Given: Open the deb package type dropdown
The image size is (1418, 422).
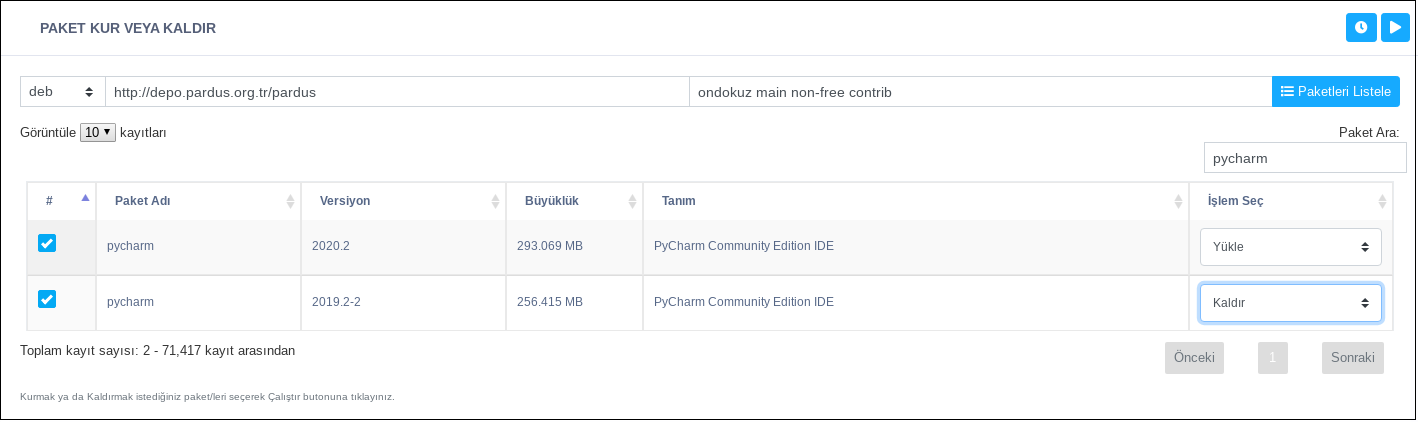Looking at the screenshot, I should (x=62, y=92).
